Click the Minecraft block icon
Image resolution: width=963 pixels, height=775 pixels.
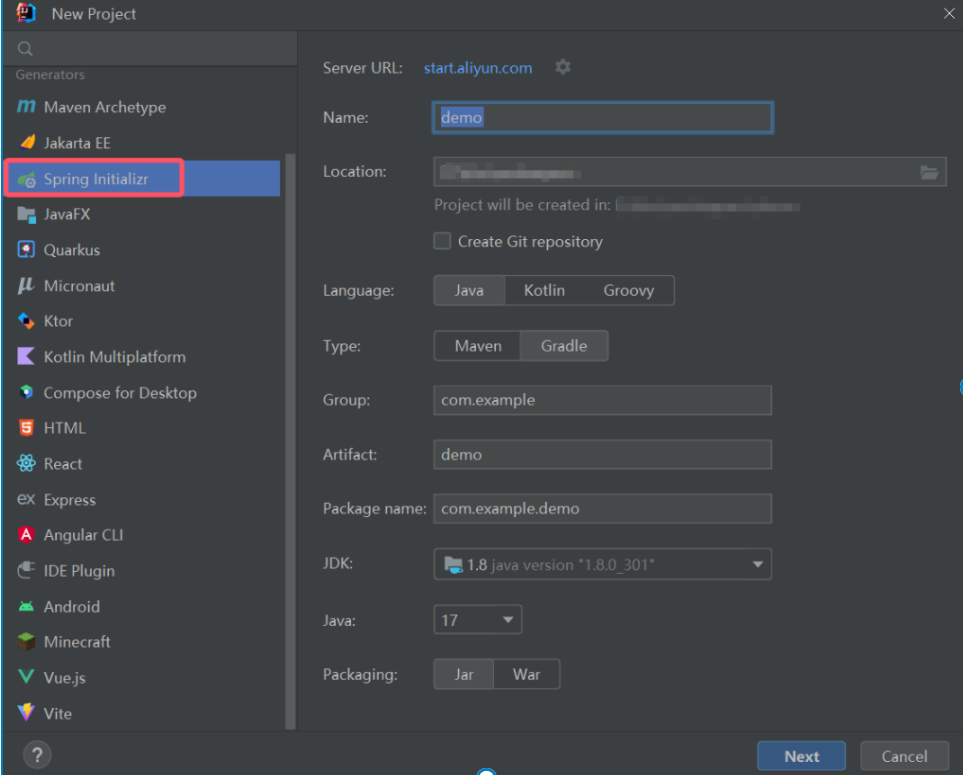click(26, 641)
